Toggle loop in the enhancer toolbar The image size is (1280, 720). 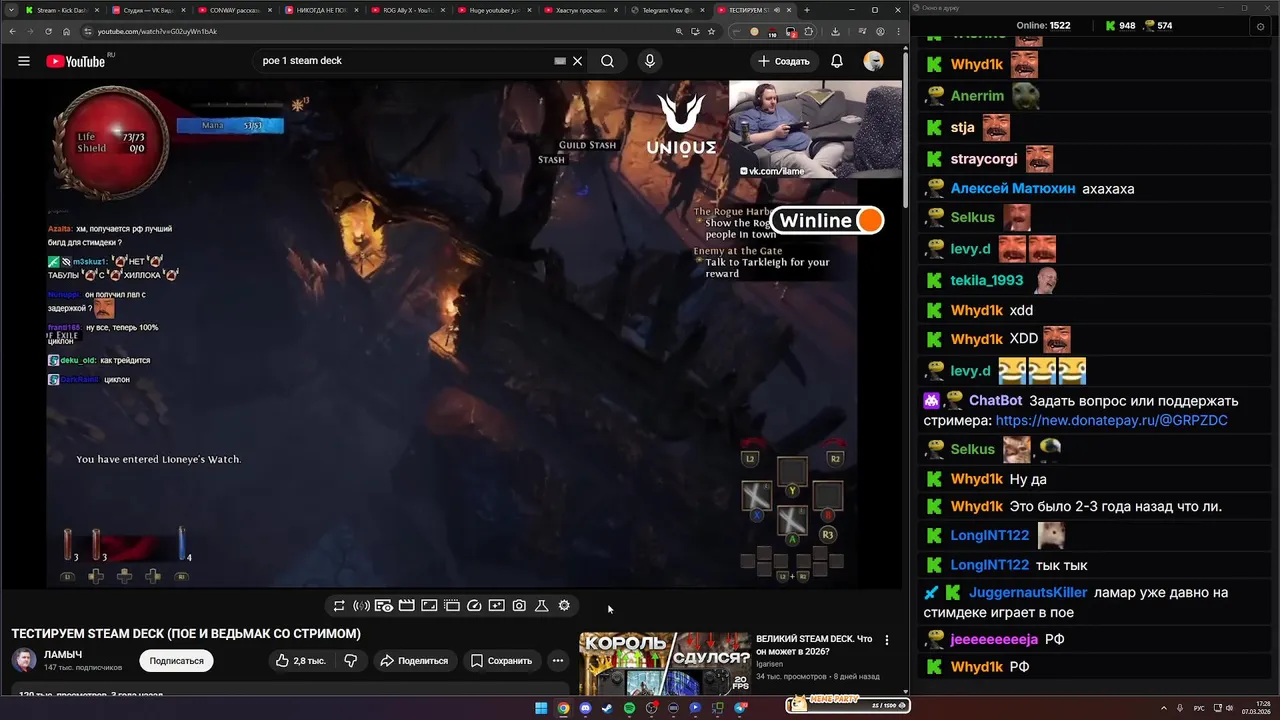339,606
